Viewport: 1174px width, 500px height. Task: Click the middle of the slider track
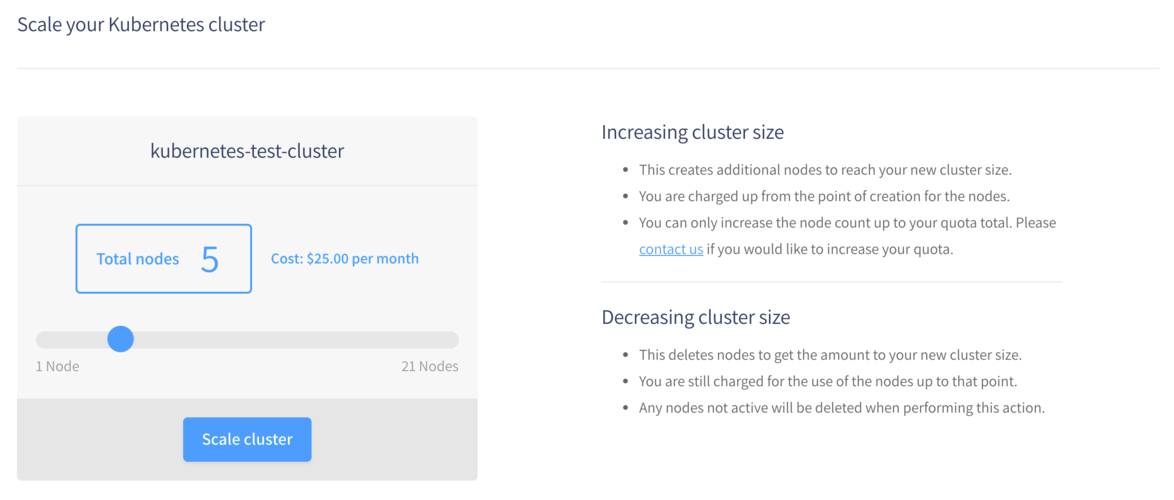(247, 340)
